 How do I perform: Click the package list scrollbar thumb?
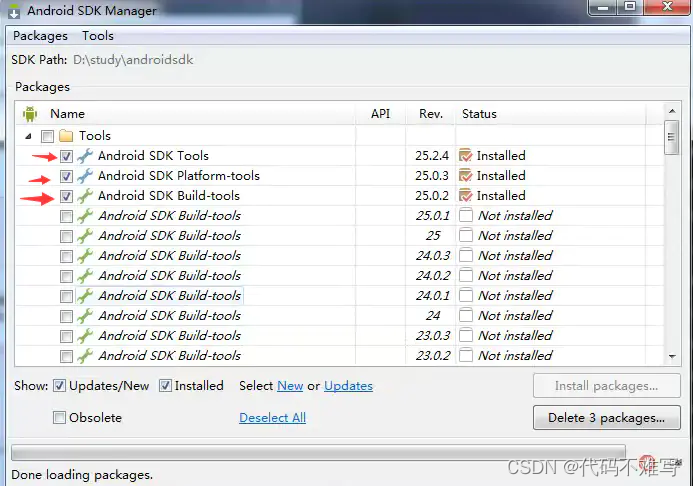pyautogui.click(x=672, y=137)
